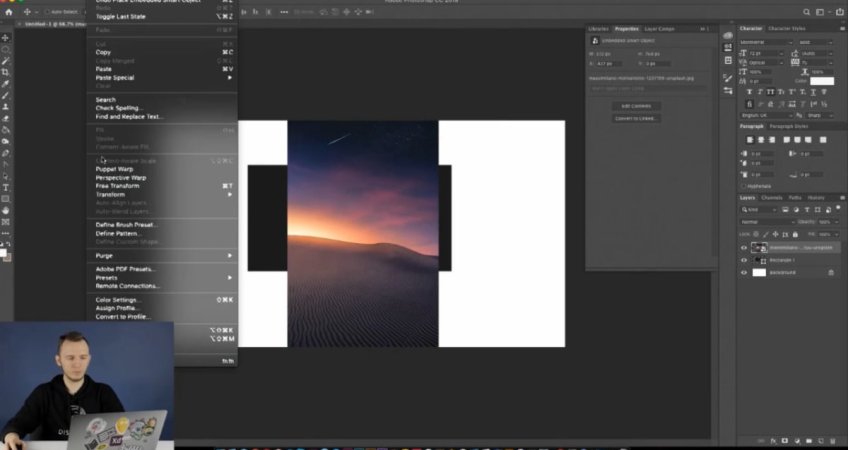Select the Eyedropper tool
The height and width of the screenshot is (450, 848).
pyautogui.click(x=6, y=84)
